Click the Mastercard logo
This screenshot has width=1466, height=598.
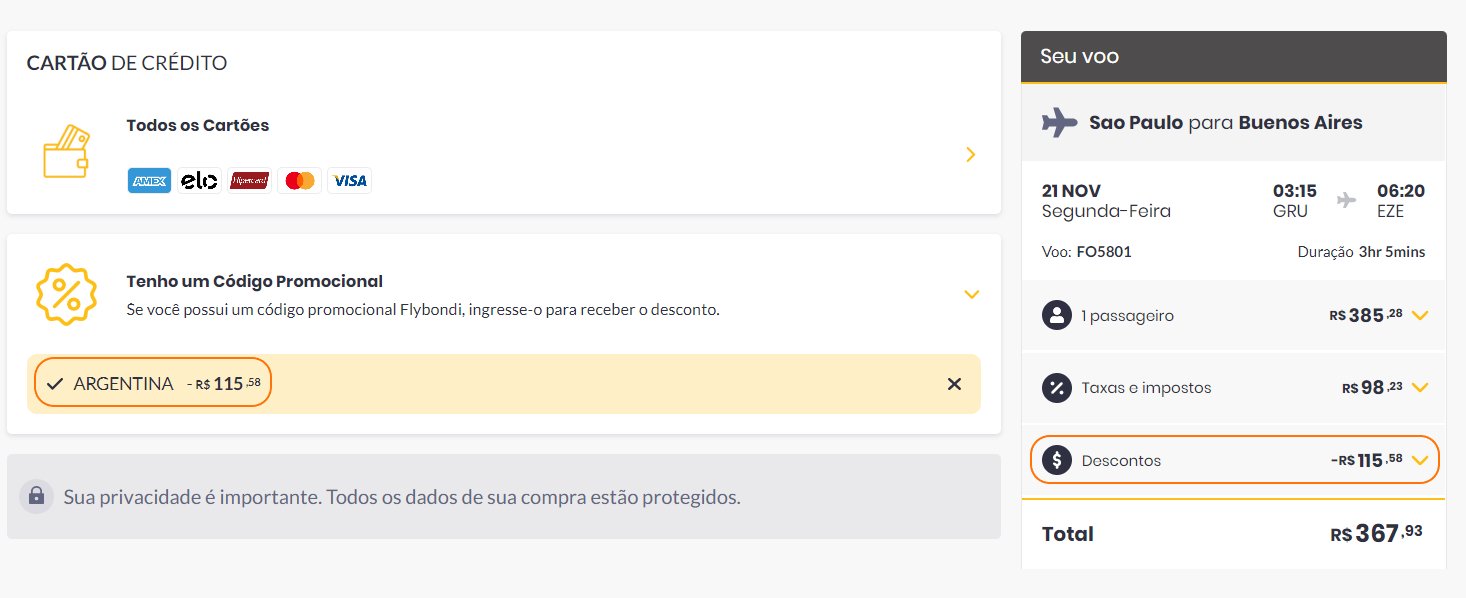(299, 181)
